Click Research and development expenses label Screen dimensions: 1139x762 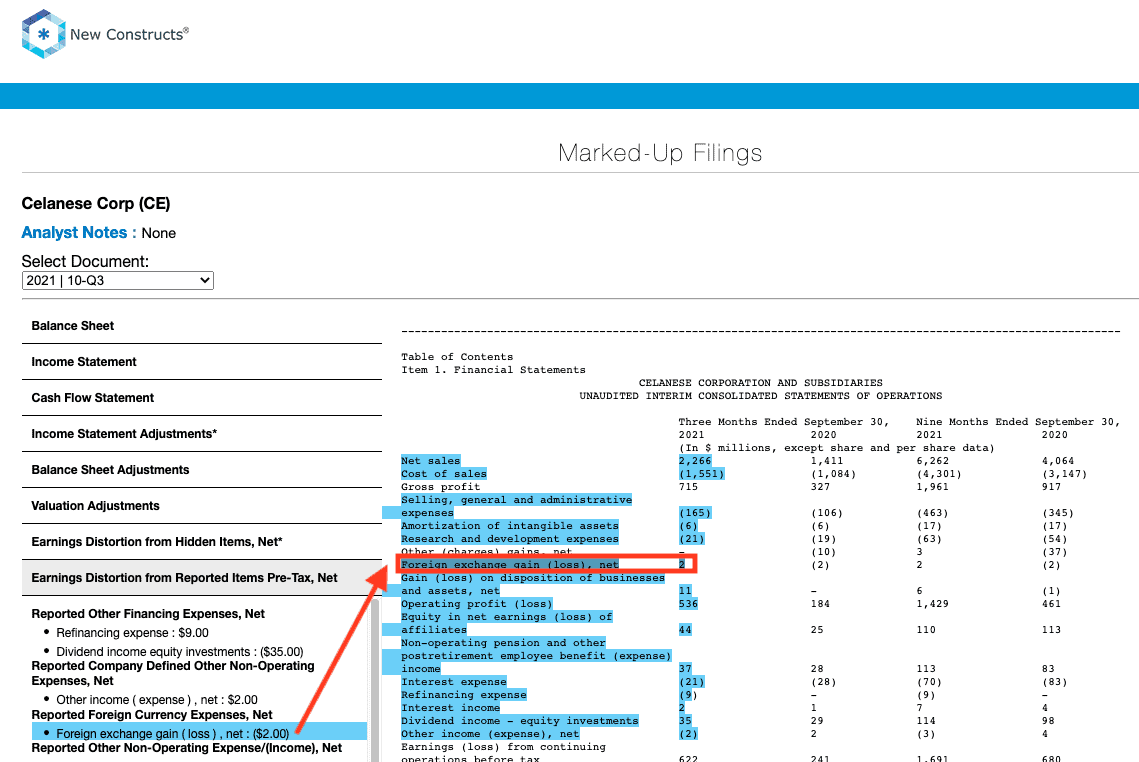coord(509,539)
